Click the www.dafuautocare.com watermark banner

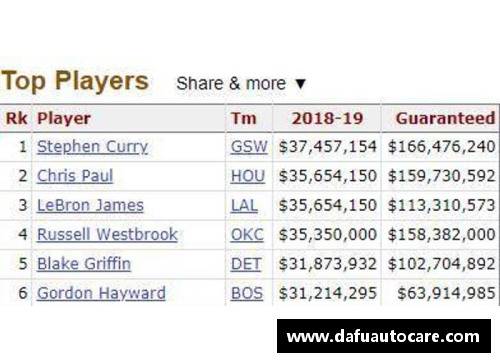[384, 336]
